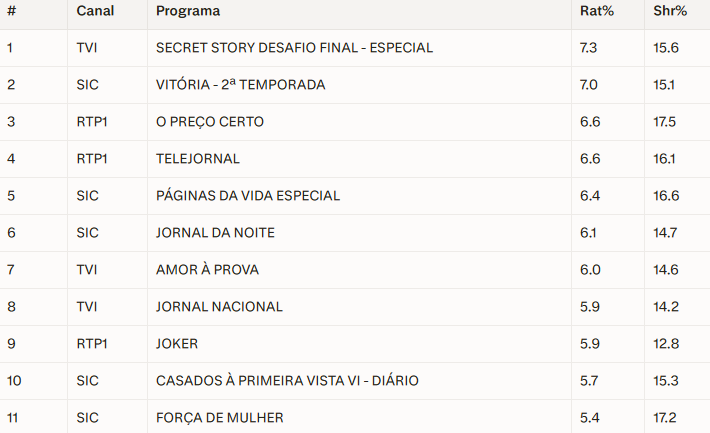Click the Programa column header
710x433 pixels.
188,11
